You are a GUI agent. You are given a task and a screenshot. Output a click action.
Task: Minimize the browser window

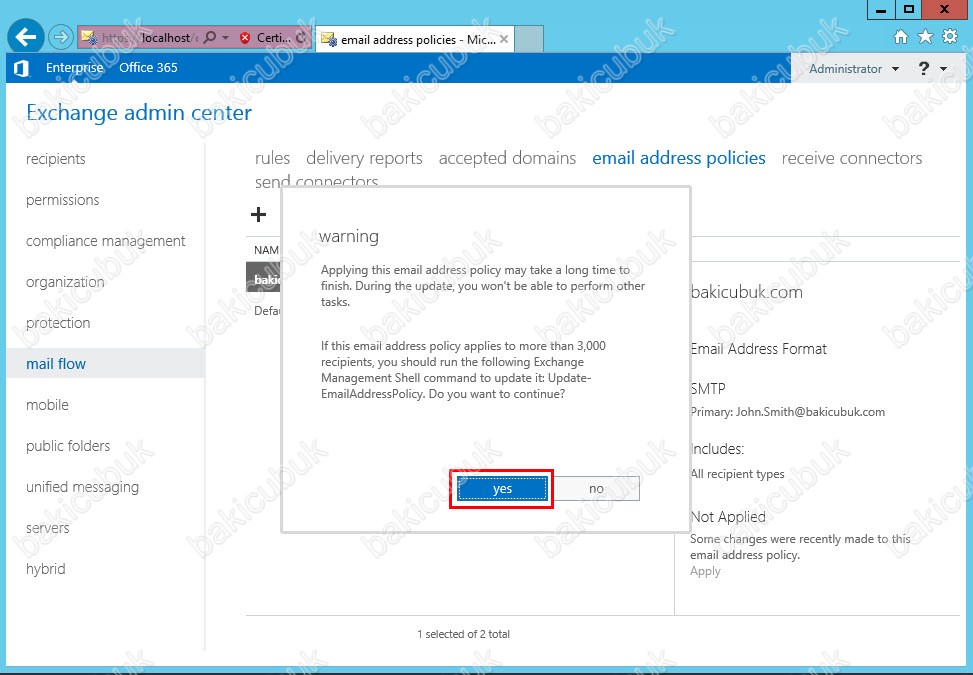880,10
